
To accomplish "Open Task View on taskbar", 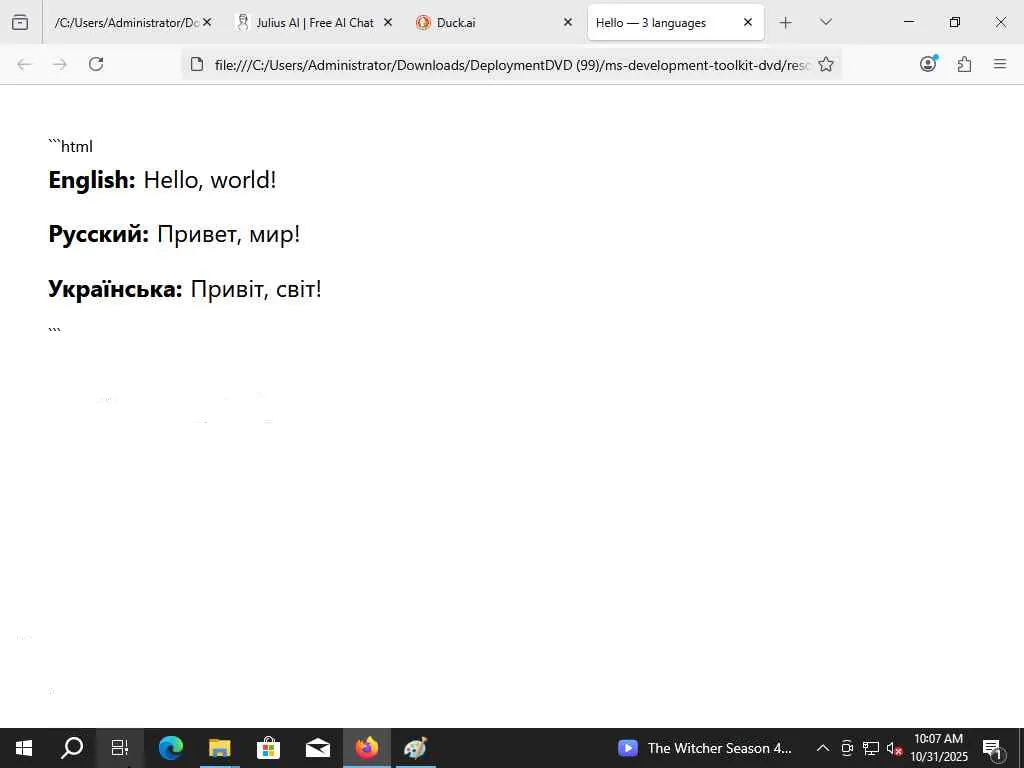I will point(120,748).
